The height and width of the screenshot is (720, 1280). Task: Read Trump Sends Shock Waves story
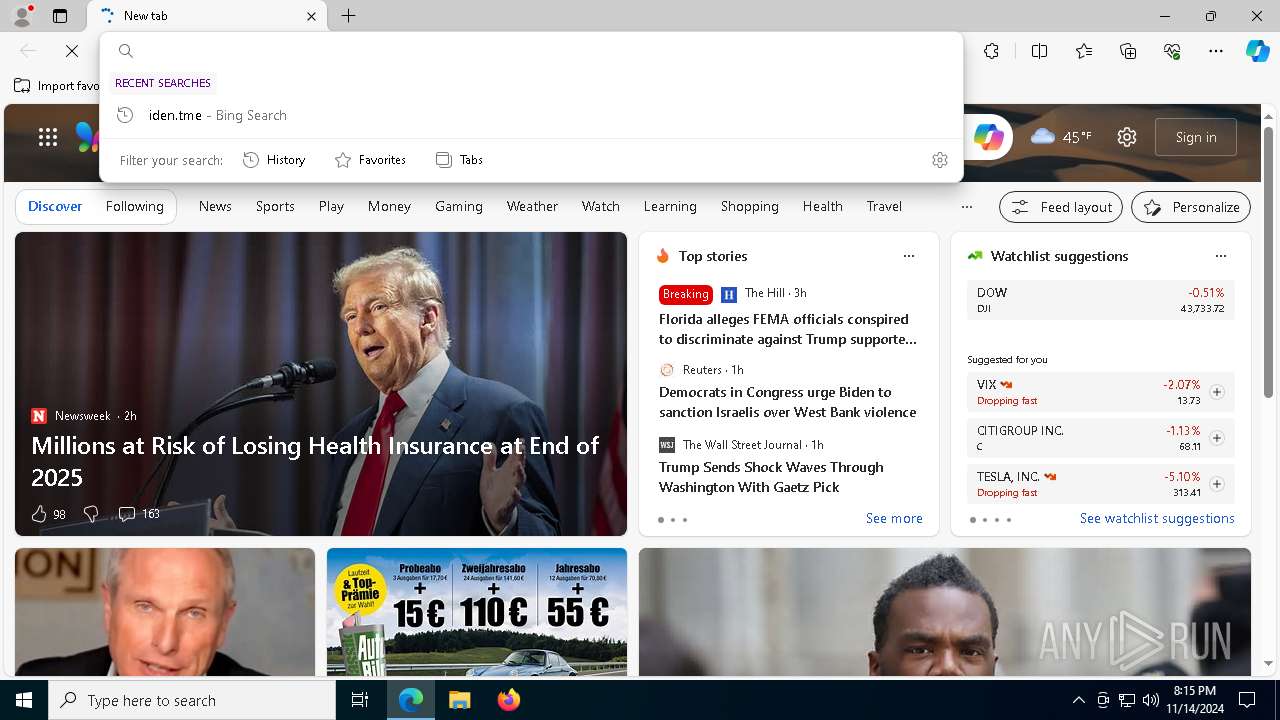click(771, 477)
